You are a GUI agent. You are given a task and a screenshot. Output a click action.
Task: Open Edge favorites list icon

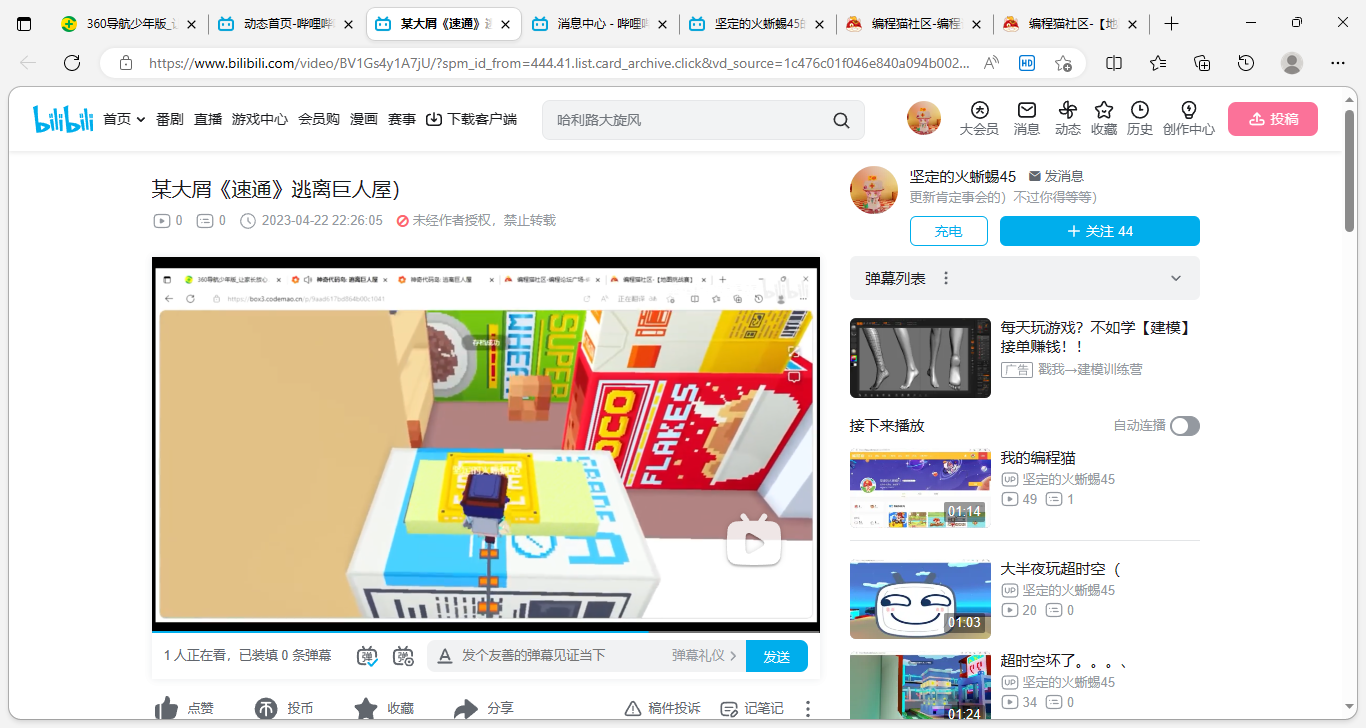click(x=1158, y=63)
